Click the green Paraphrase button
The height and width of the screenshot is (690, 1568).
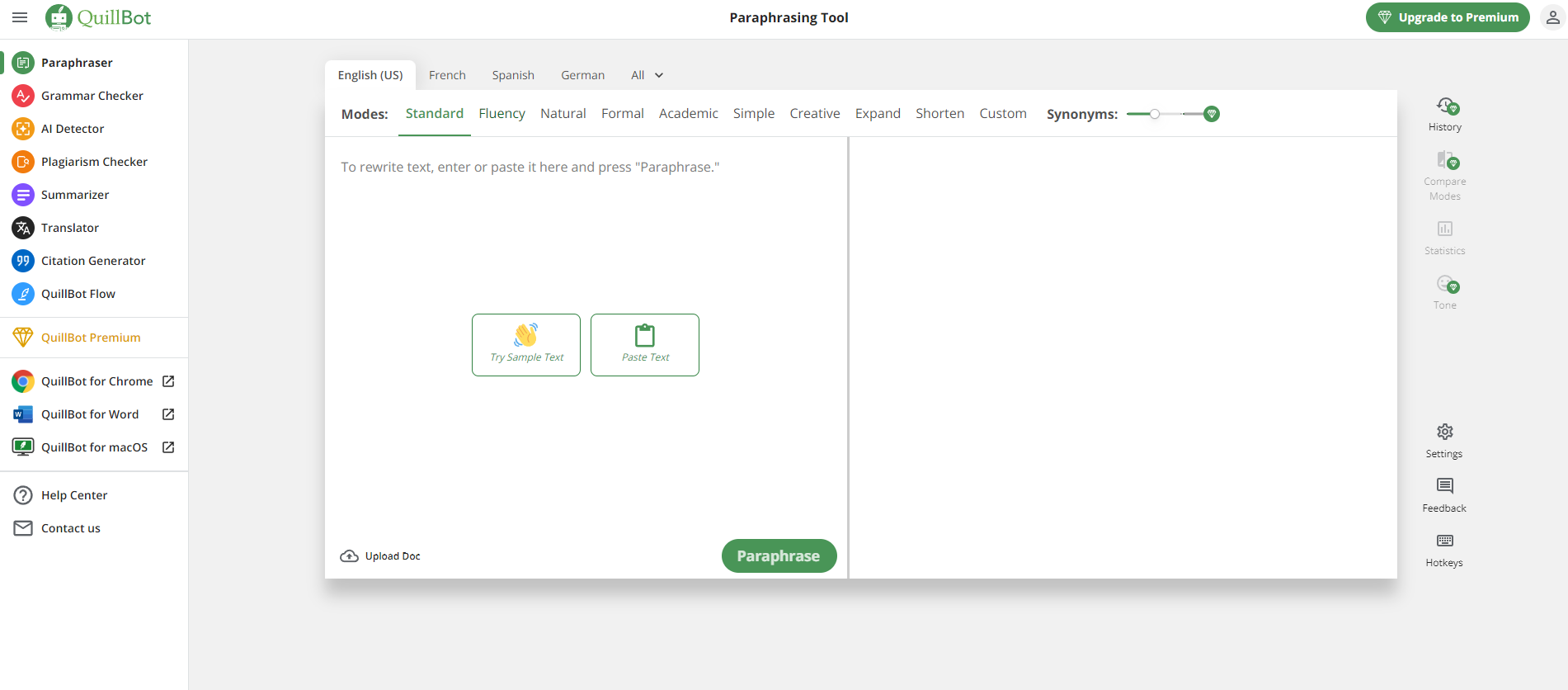click(x=779, y=555)
